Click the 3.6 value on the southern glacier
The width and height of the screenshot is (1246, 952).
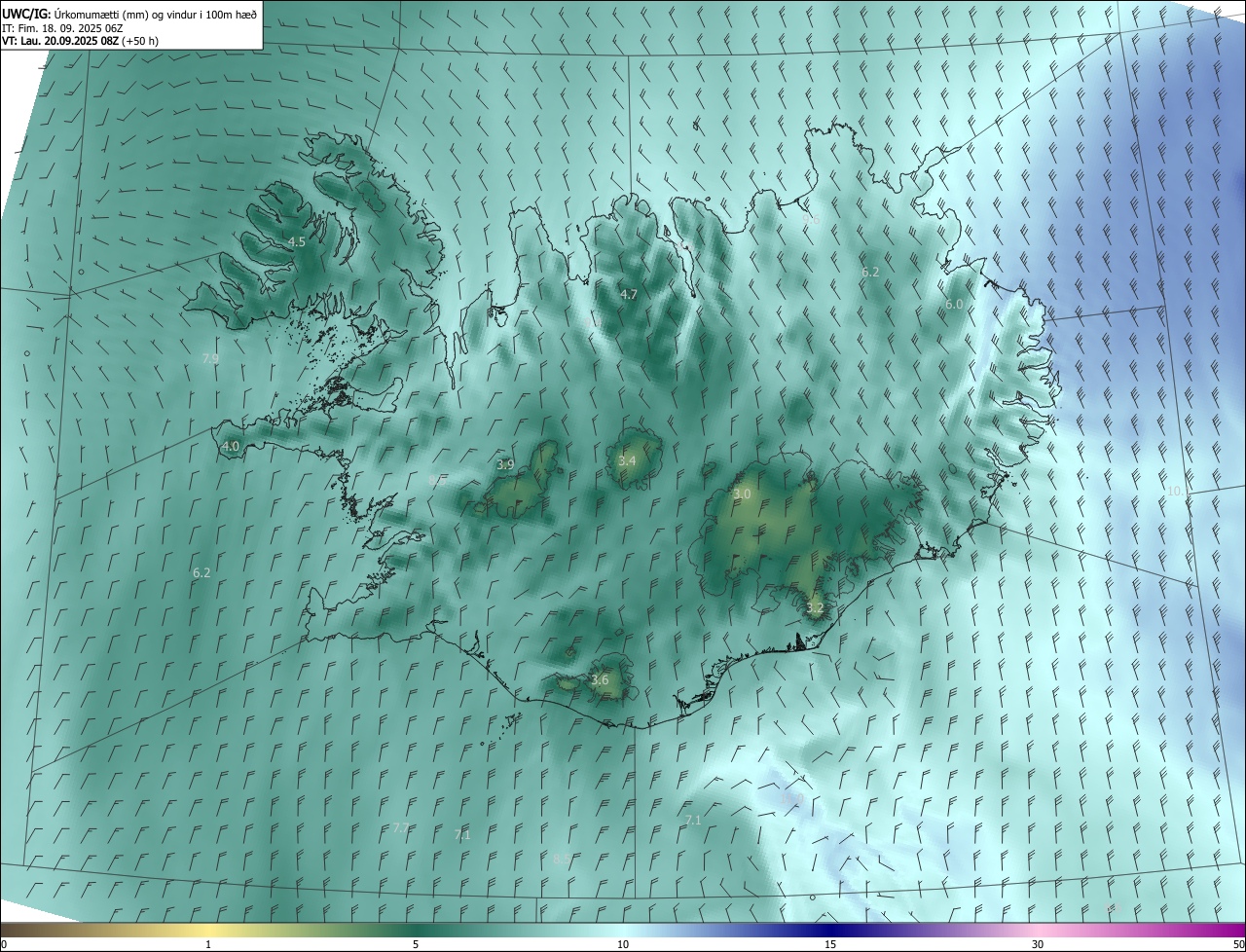point(600,680)
